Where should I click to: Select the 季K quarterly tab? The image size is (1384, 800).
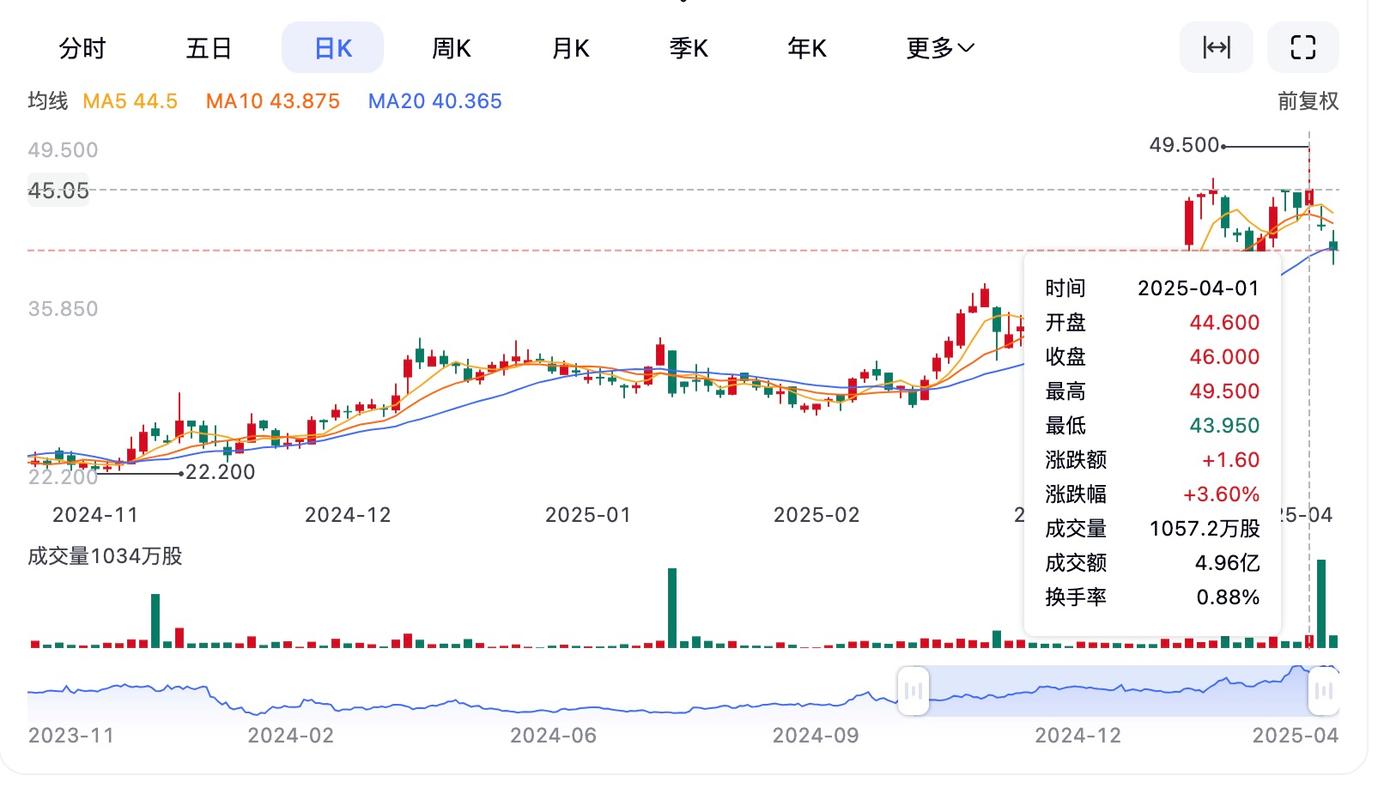point(689,48)
